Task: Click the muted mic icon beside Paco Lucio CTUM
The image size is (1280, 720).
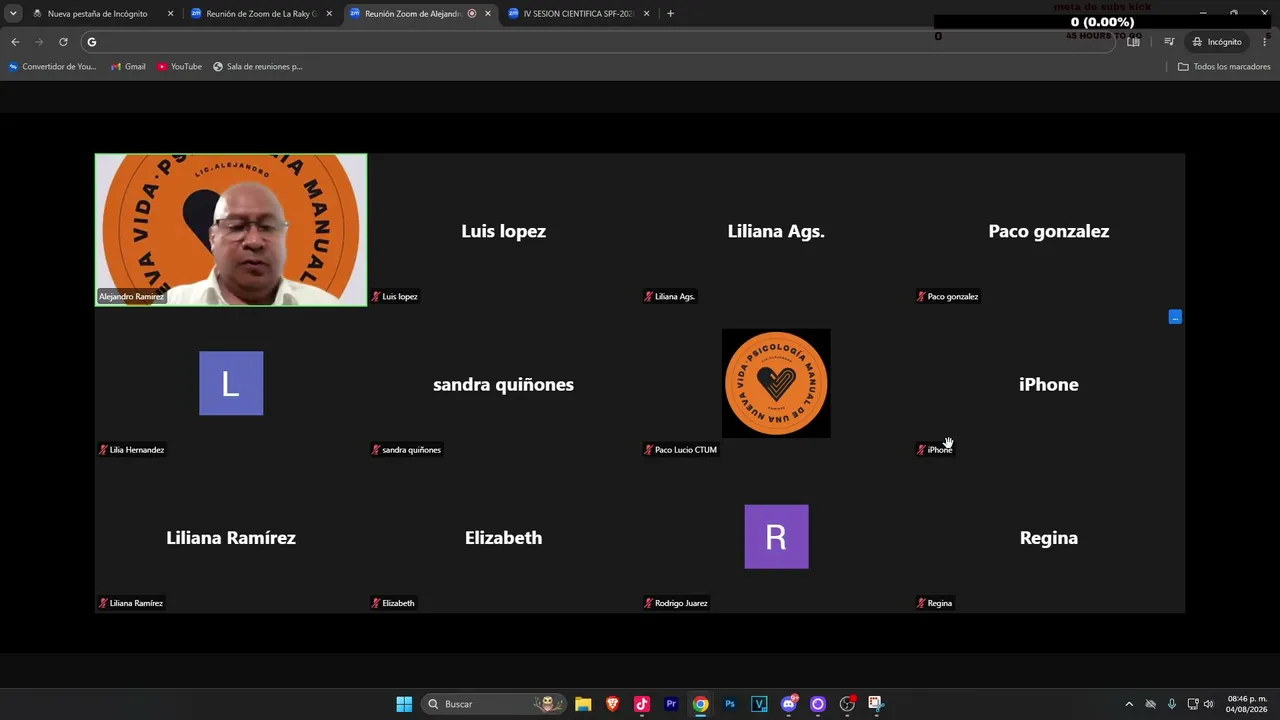Action: [649, 450]
